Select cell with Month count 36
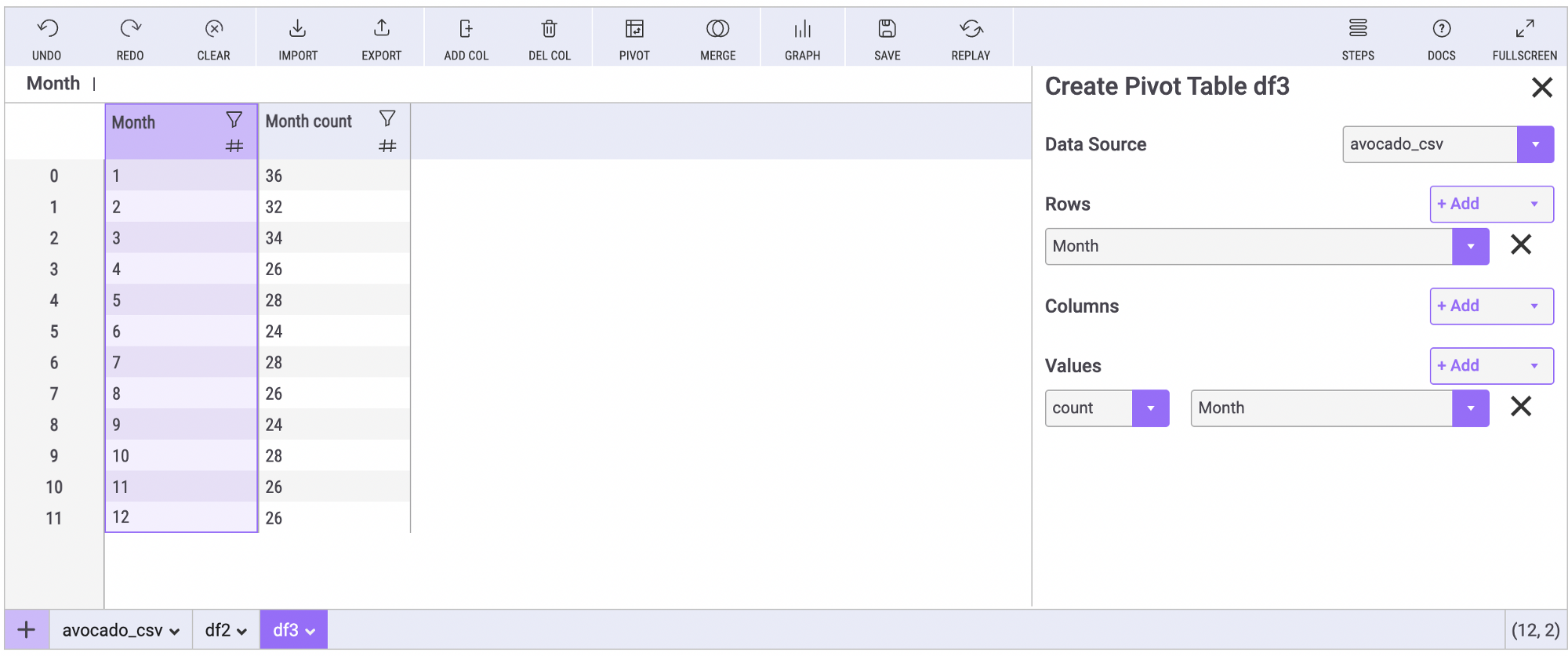1568x656 pixels. click(x=332, y=176)
